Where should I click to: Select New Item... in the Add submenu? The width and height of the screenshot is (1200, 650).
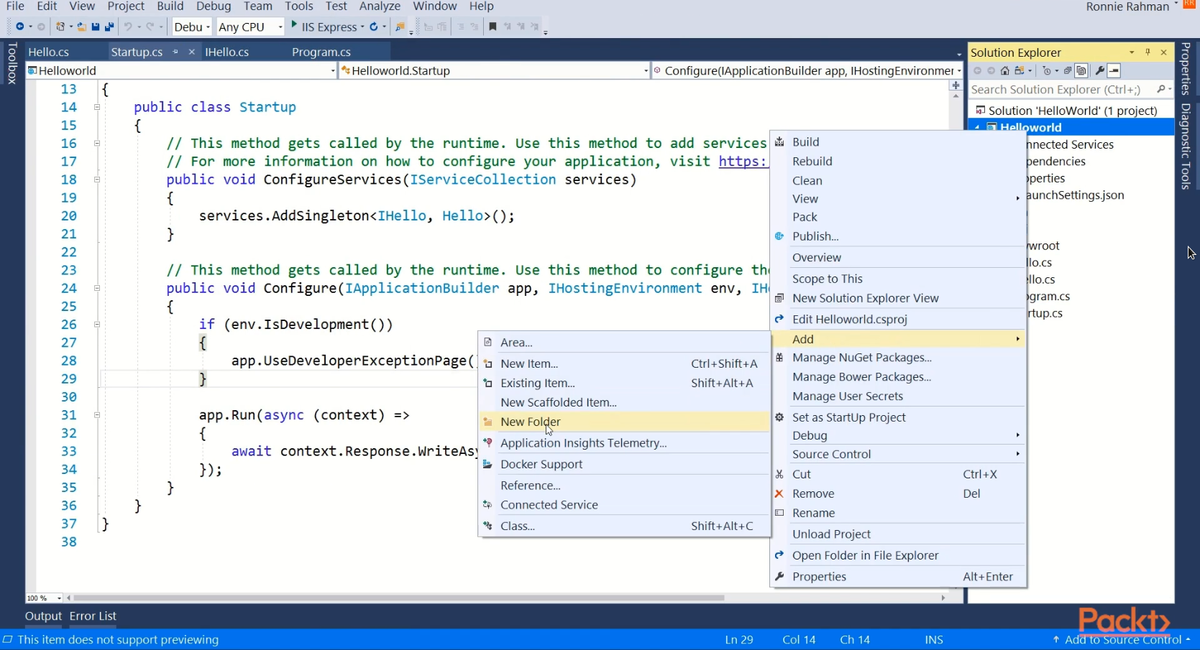(x=624, y=363)
